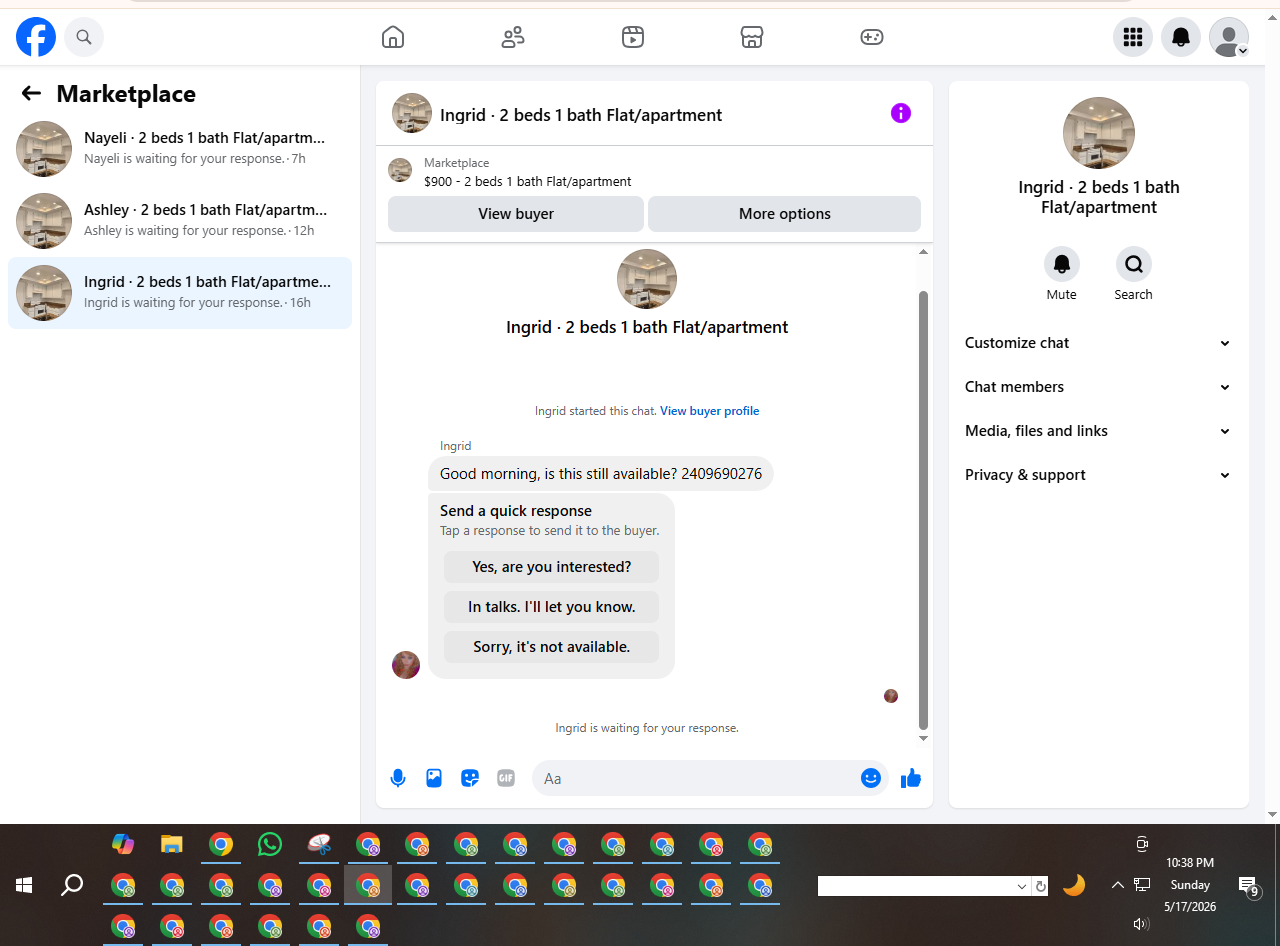Show hidden system tray icons
Image resolution: width=1280 pixels, height=946 pixels.
[1117, 885]
